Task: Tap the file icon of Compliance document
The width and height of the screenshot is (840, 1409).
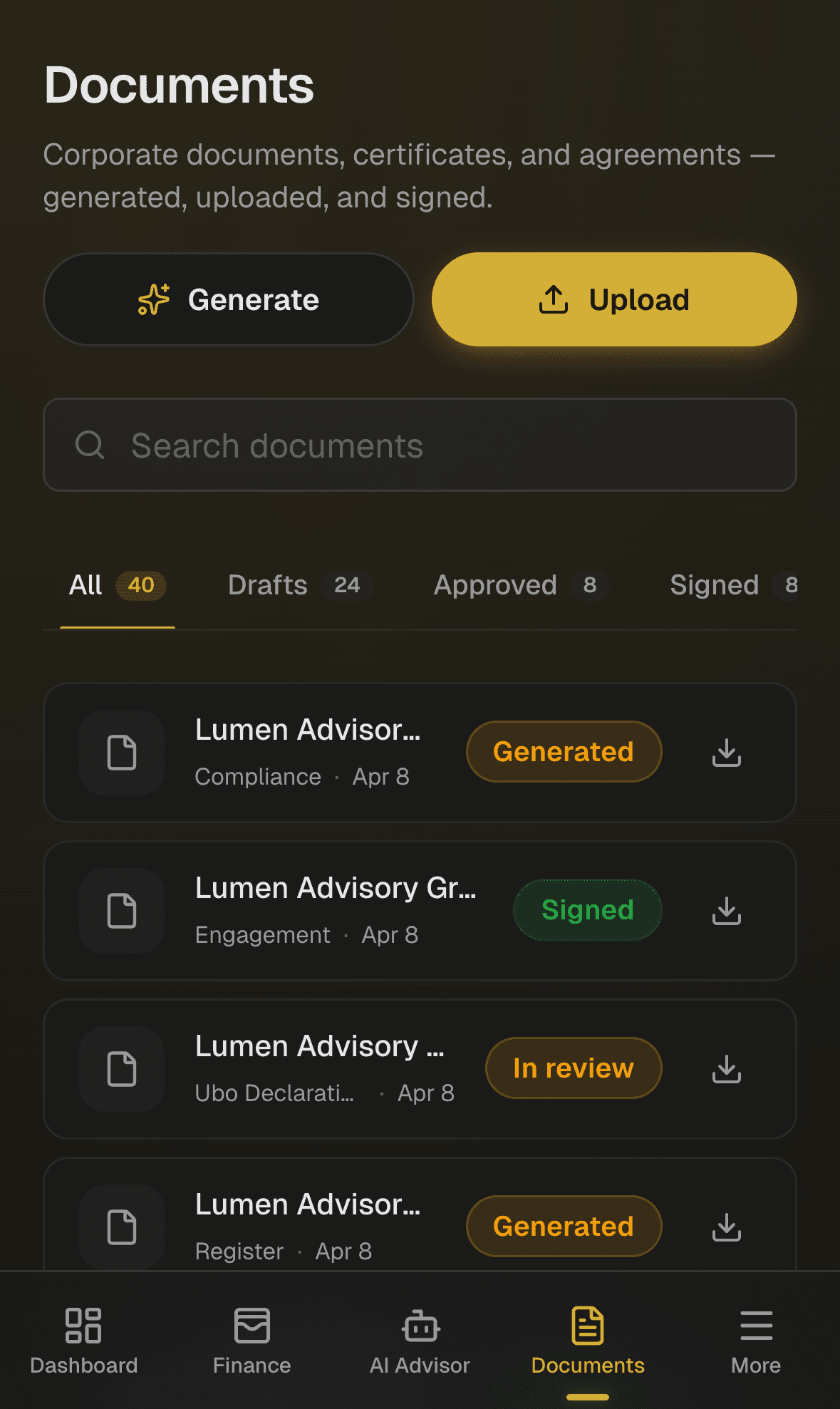Action: (122, 753)
